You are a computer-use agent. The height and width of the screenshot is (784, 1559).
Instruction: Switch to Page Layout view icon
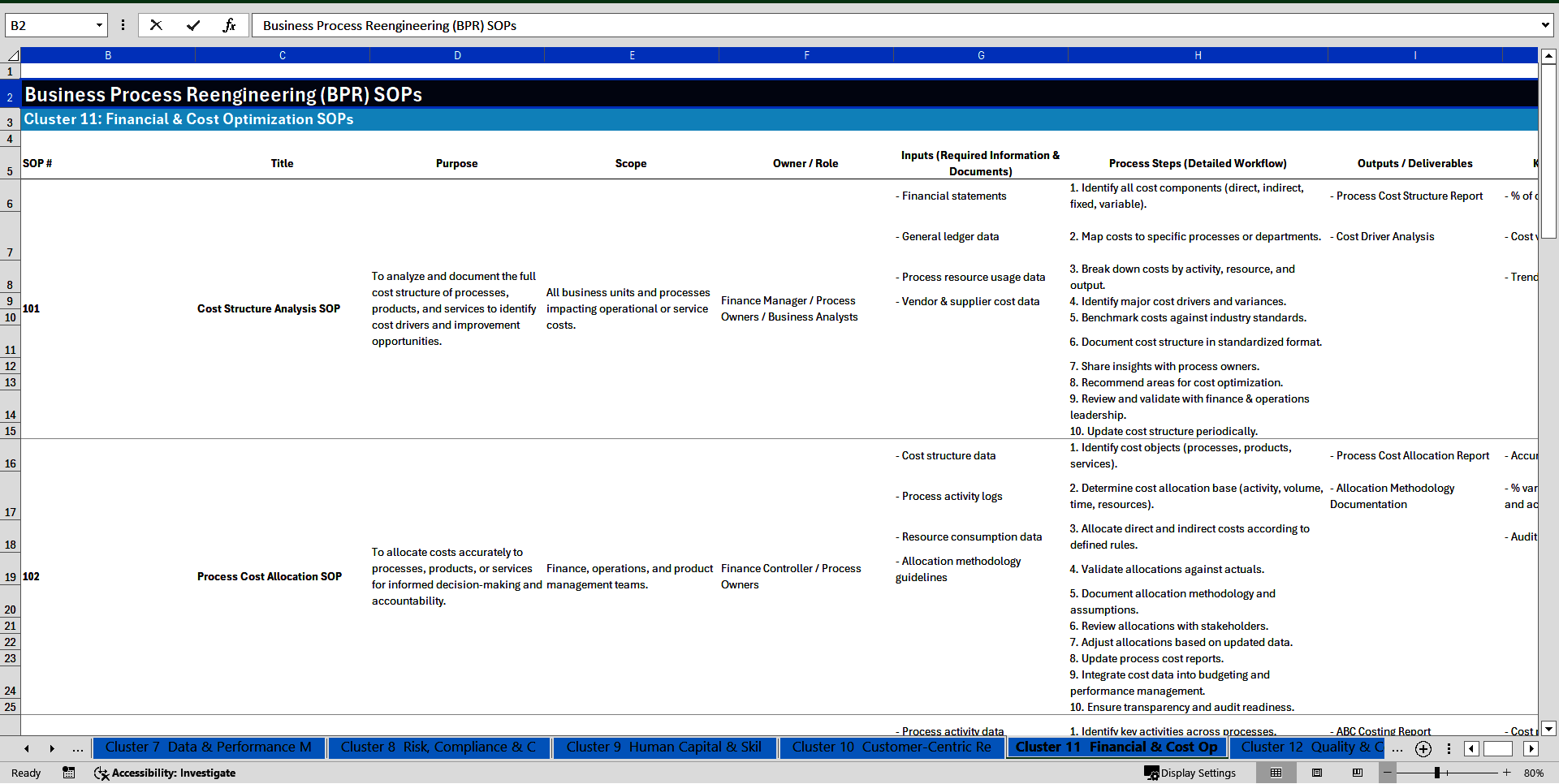pos(1315,773)
